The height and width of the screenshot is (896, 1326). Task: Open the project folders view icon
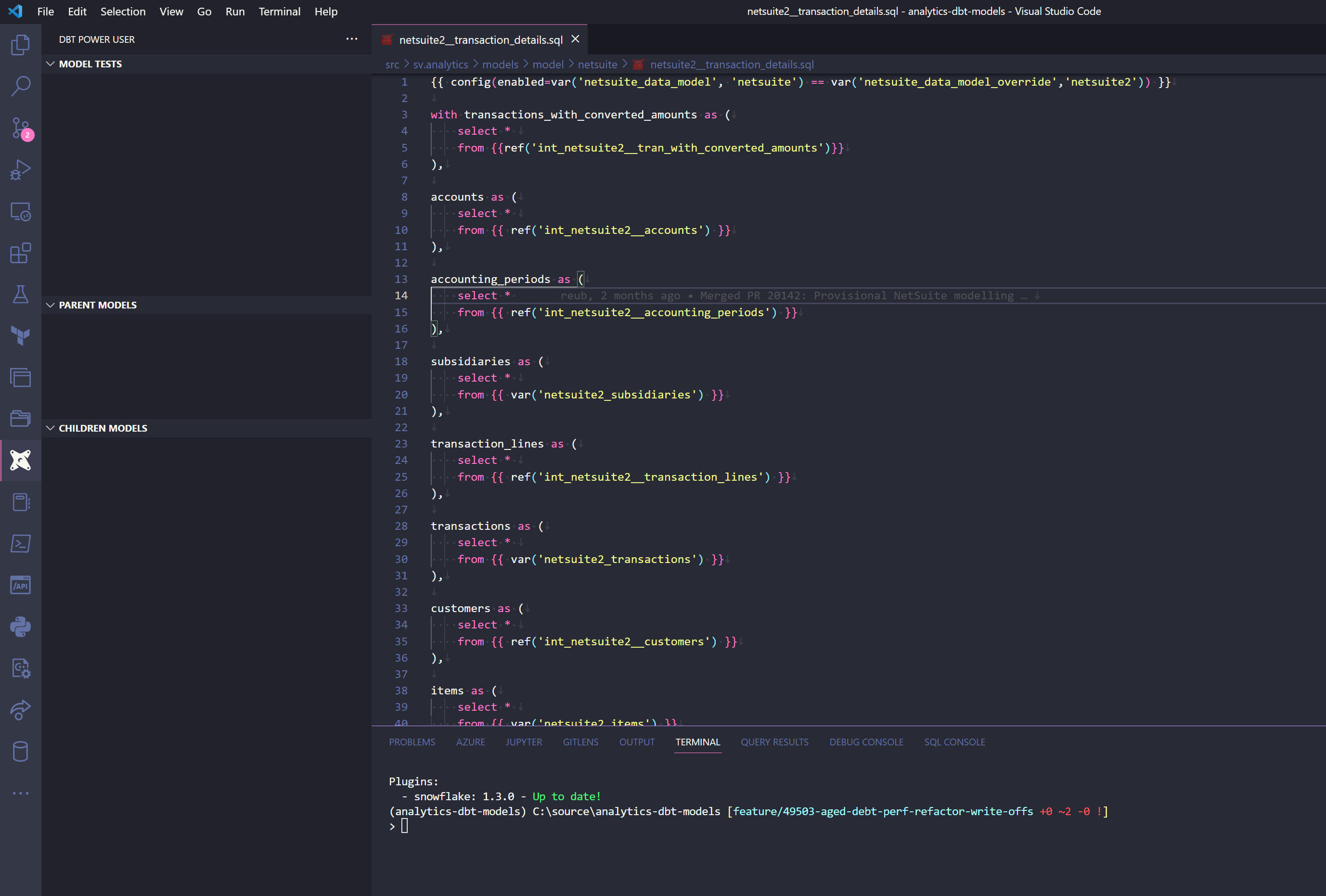(x=21, y=419)
